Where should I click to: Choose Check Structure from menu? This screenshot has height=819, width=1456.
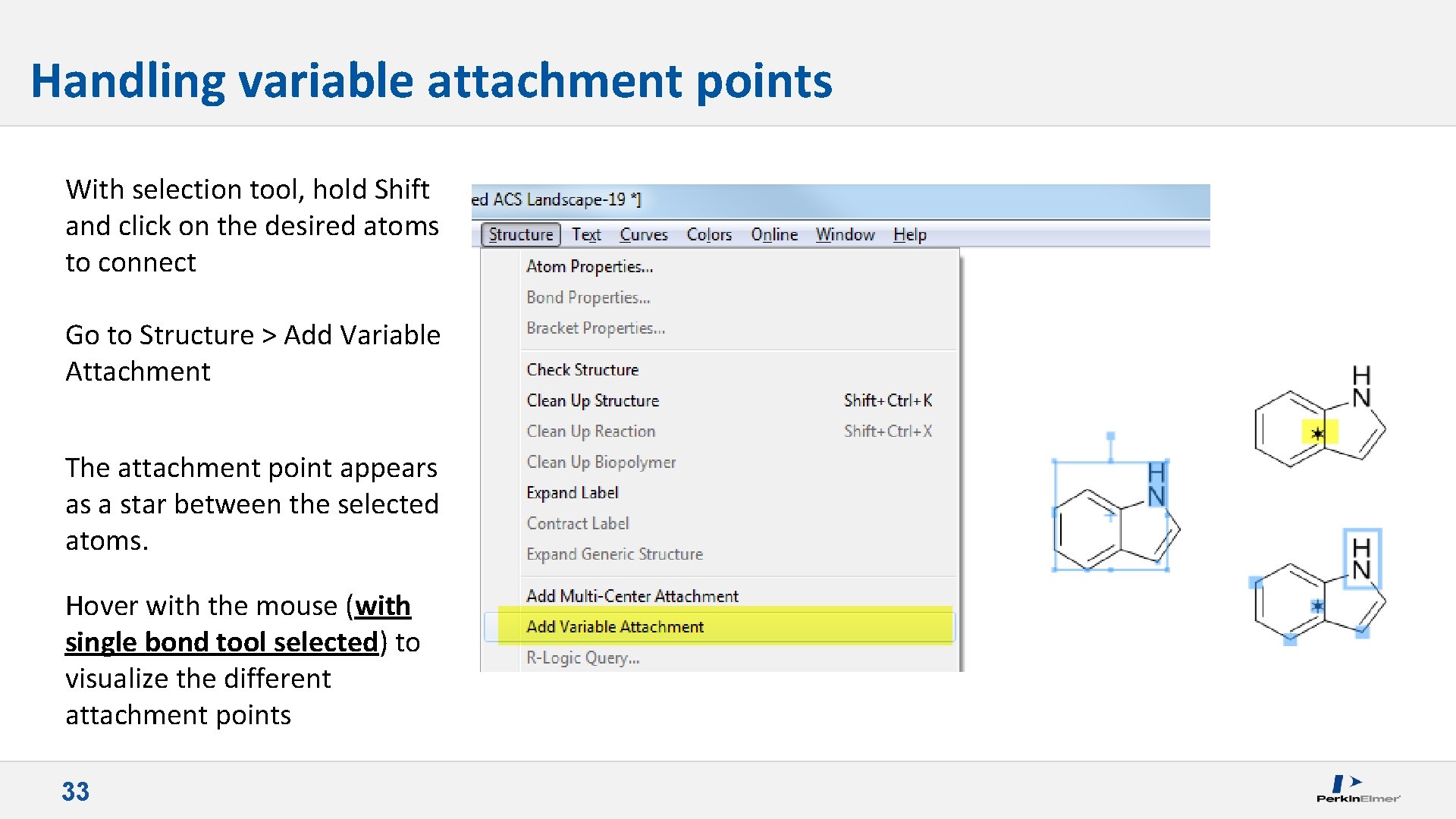click(582, 369)
